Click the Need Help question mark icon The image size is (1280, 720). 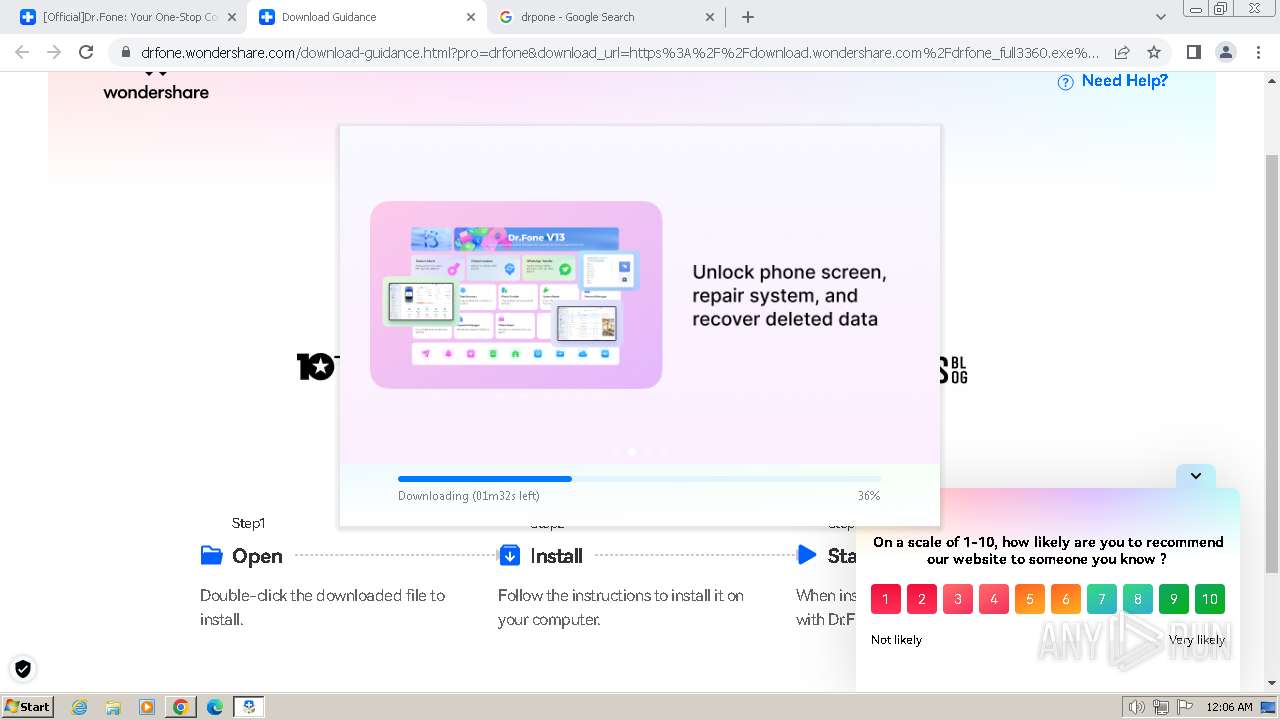[1066, 82]
